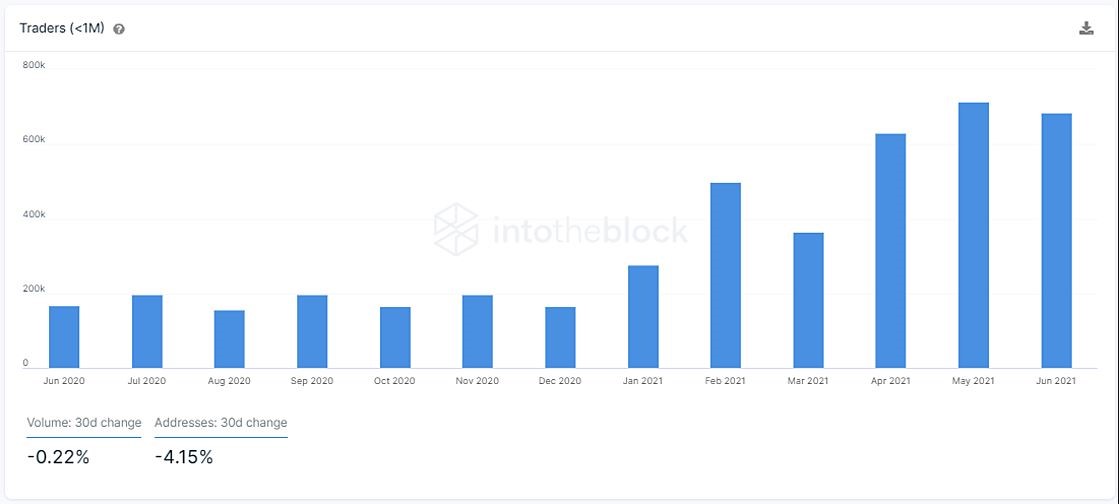Viewport: 1119px width, 504px height.
Task: Click the Dec 2020 bar
Action: pyautogui.click(x=560, y=337)
